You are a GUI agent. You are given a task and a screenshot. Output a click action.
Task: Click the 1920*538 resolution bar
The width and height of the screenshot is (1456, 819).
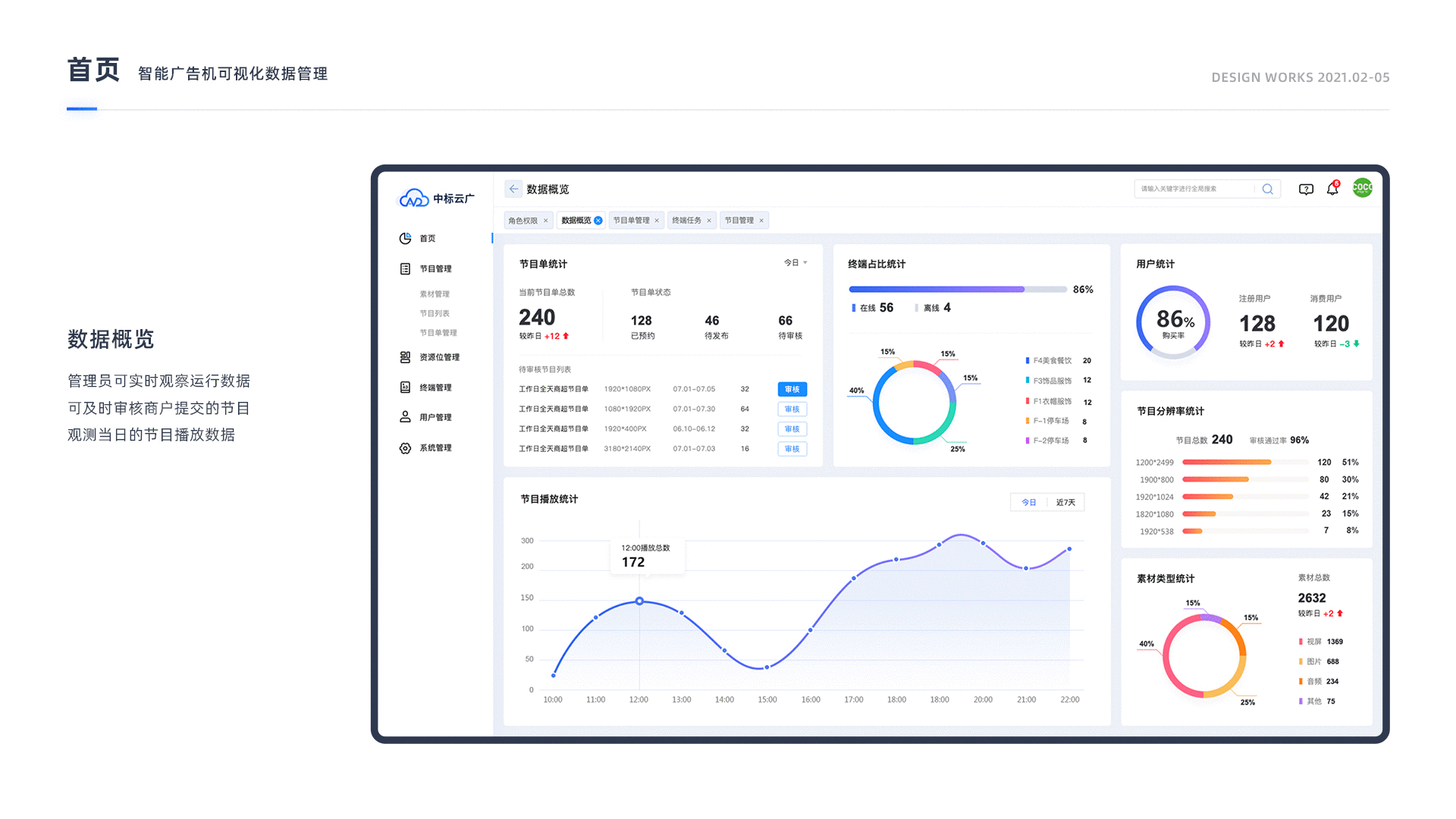click(x=1245, y=532)
